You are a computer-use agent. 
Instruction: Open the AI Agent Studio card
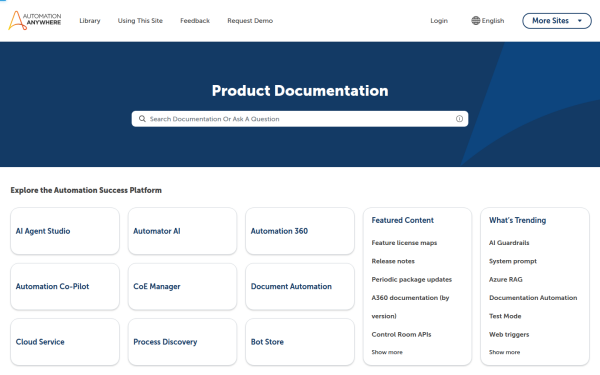[65, 231]
